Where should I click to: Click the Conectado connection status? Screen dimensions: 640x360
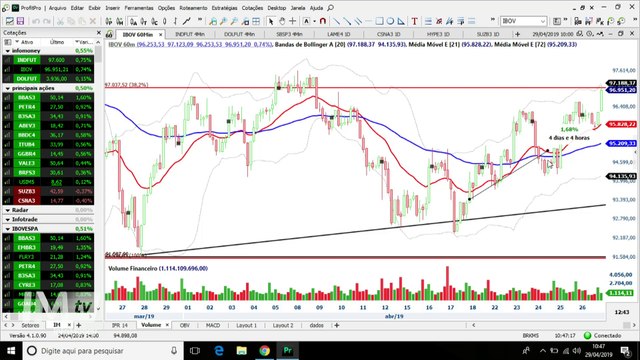click(x=602, y=336)
